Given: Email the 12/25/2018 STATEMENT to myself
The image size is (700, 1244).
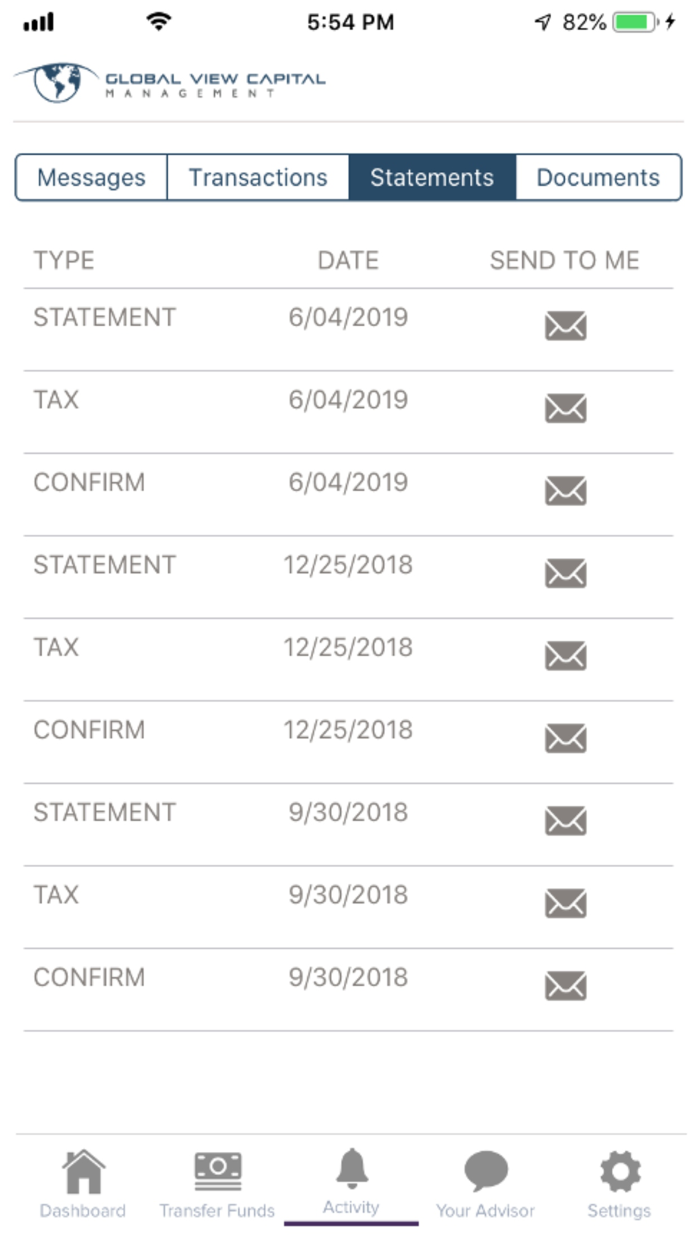Looking at the screenshot, I should (565, 573).
